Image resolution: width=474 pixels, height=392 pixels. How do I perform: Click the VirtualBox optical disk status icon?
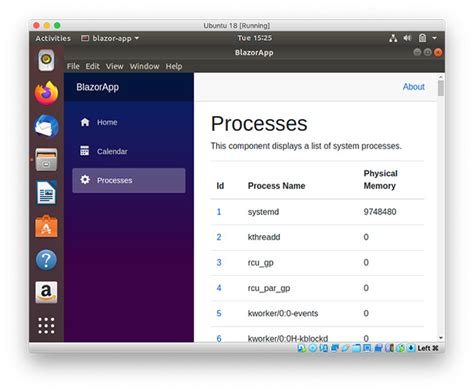click(313, 348)
